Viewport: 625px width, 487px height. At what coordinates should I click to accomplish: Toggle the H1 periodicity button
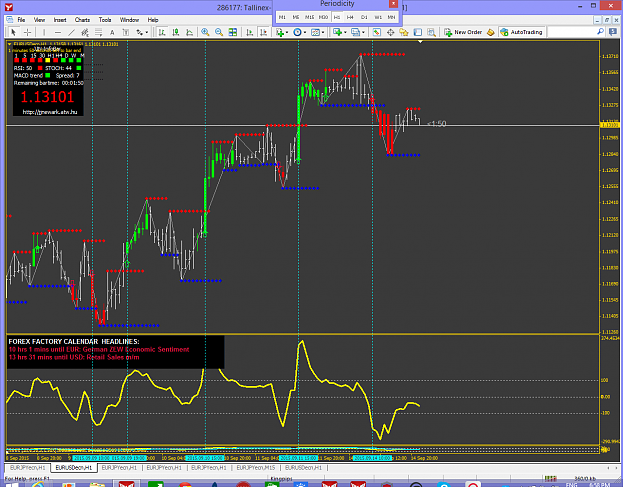(337, 17)
